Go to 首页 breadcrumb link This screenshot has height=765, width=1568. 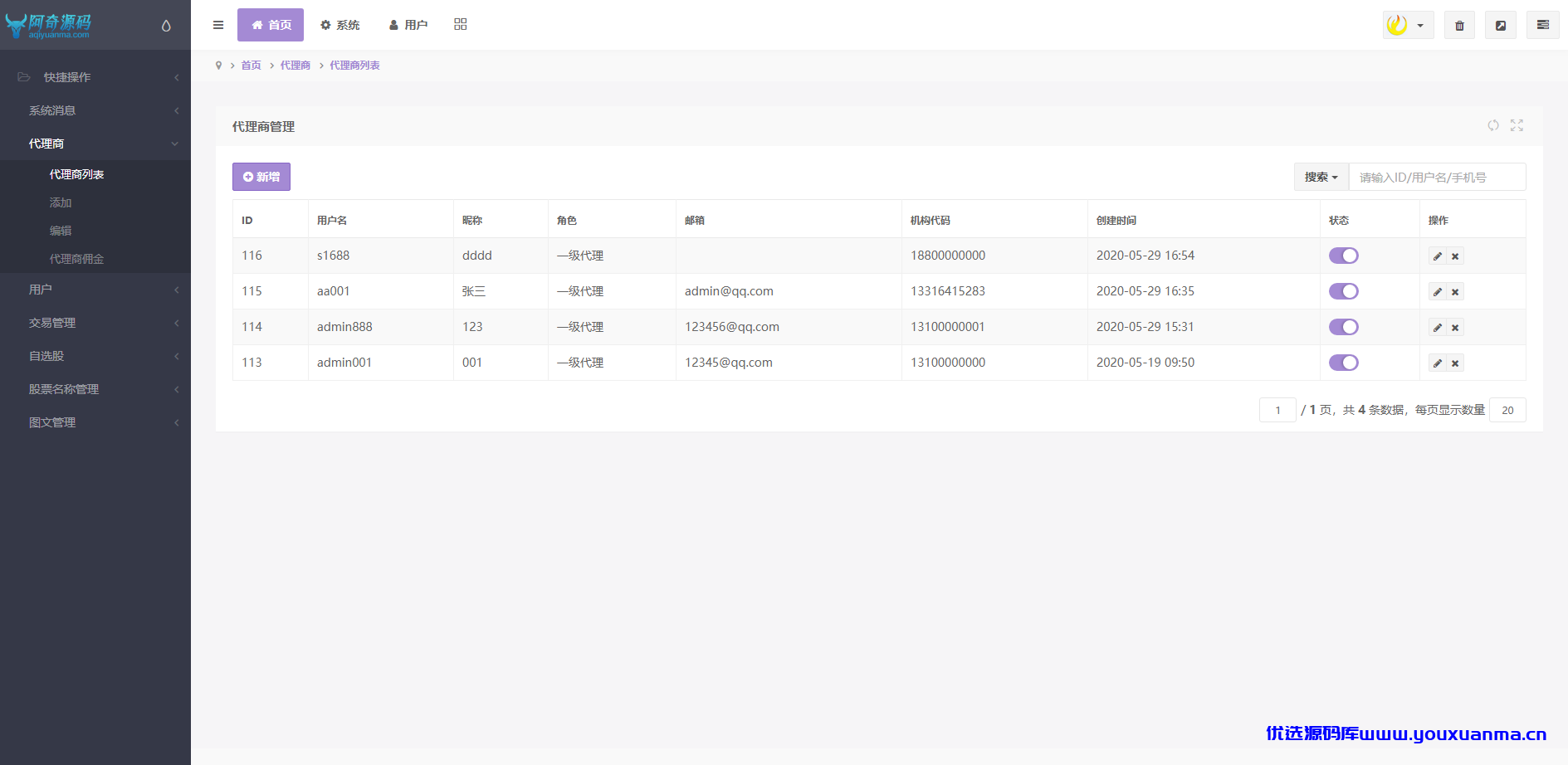point(252,66)
